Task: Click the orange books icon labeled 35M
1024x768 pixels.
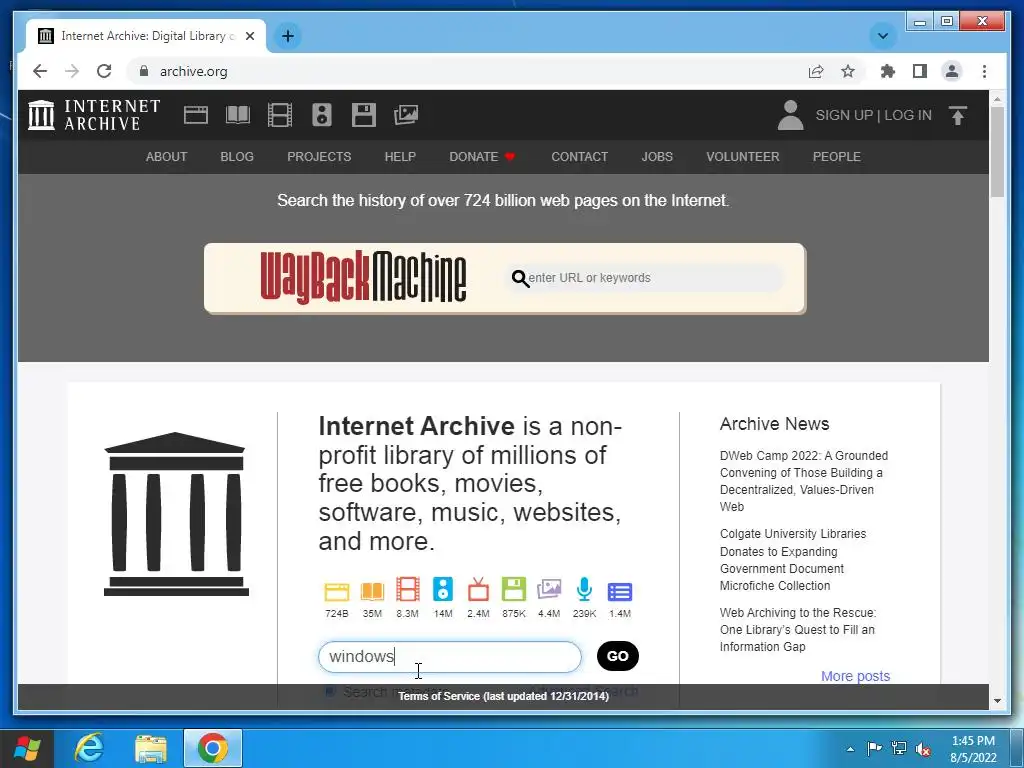Action: click(x=372, y=591)
